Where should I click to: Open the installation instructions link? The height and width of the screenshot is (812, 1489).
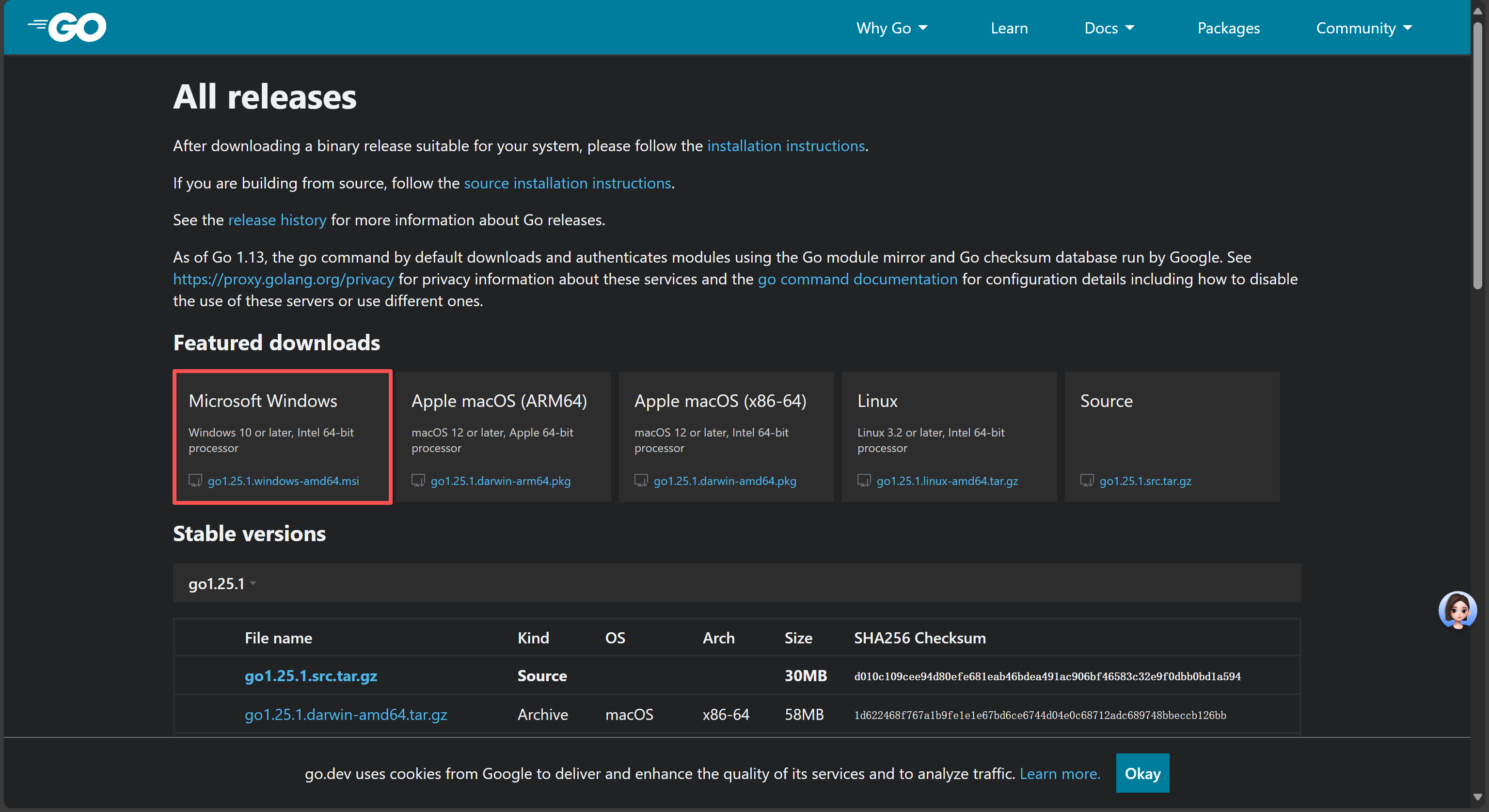pos(786,146)
